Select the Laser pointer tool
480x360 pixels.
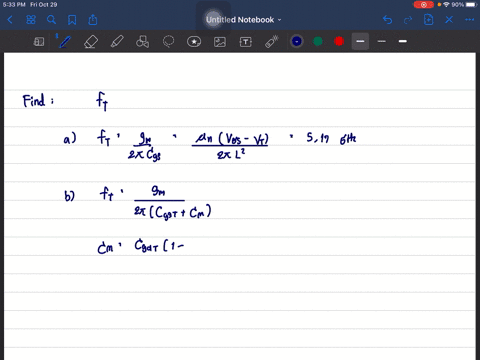coord(271,42)
